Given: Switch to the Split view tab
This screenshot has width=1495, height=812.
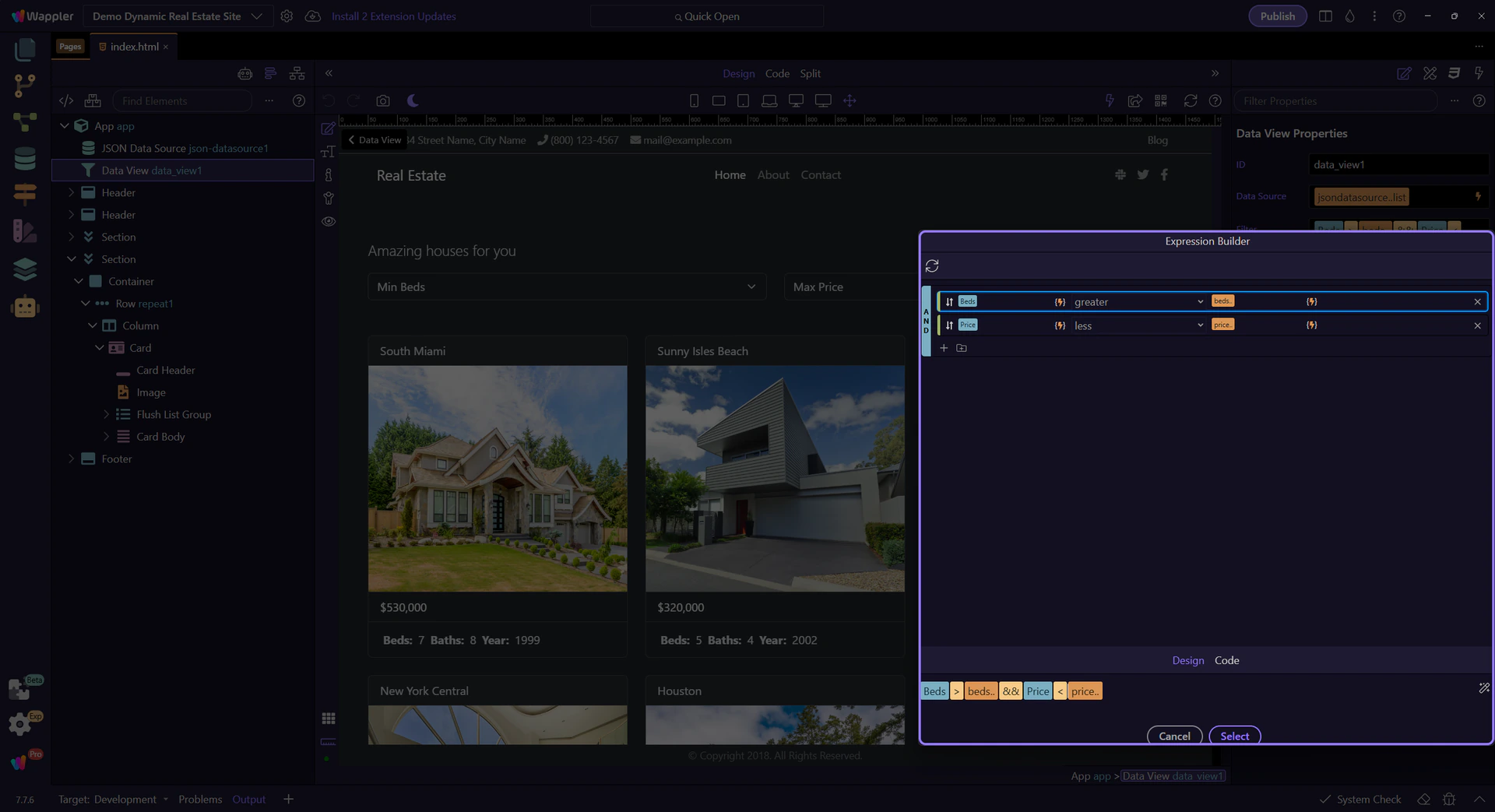Looking at the screenshot, I should click(x=810, y=73).
